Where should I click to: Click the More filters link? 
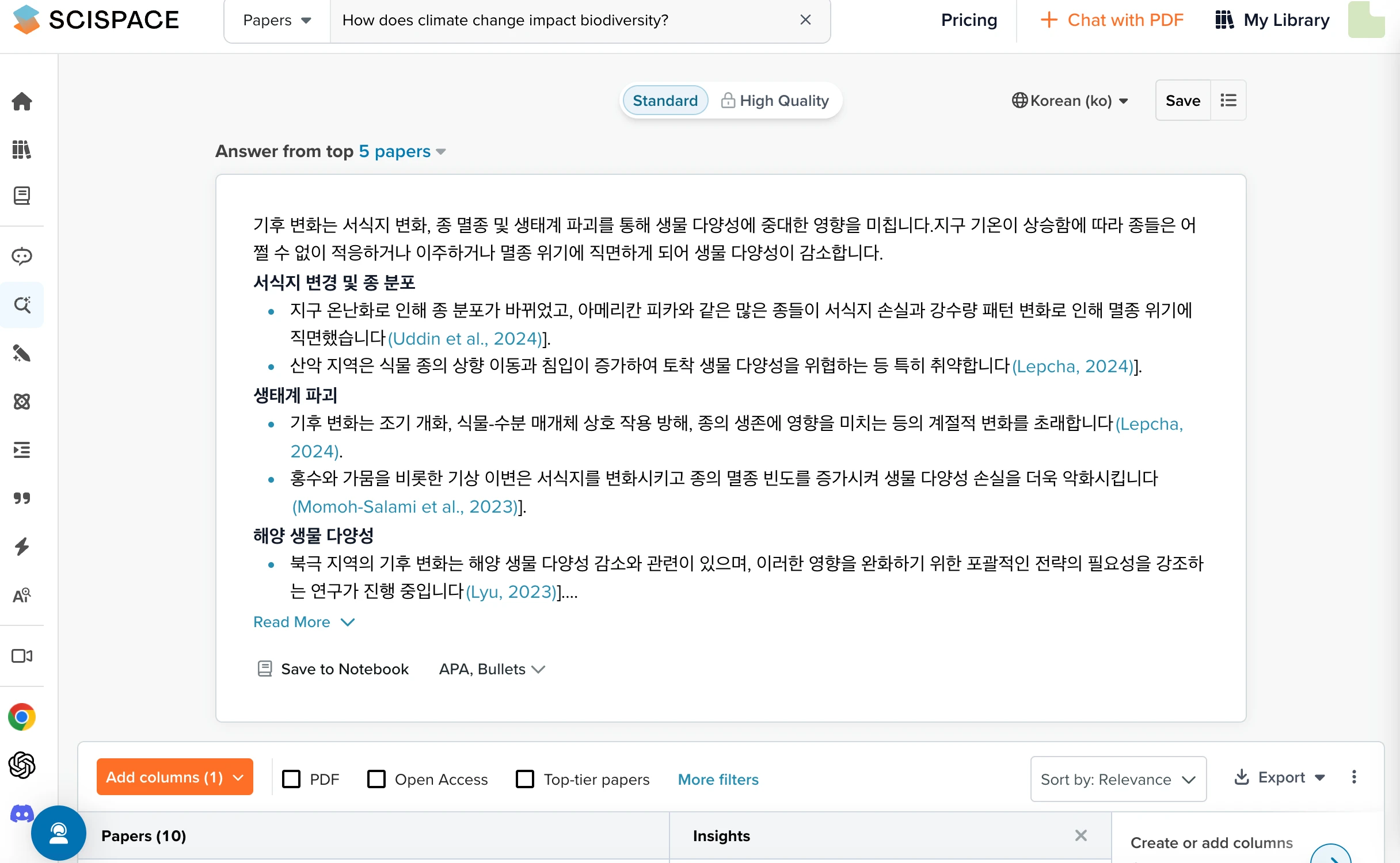pos(718,779)
